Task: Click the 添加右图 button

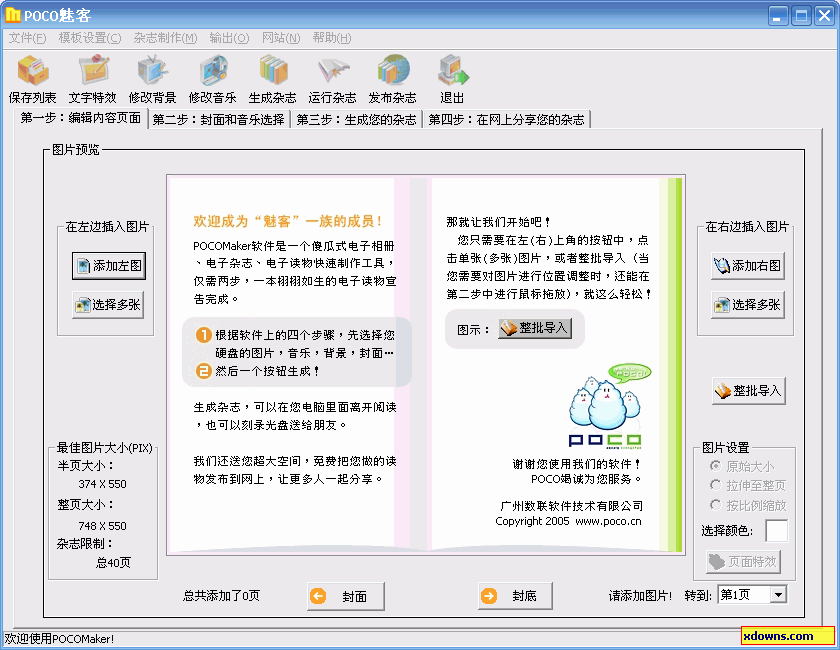Action: click(748, 266)
